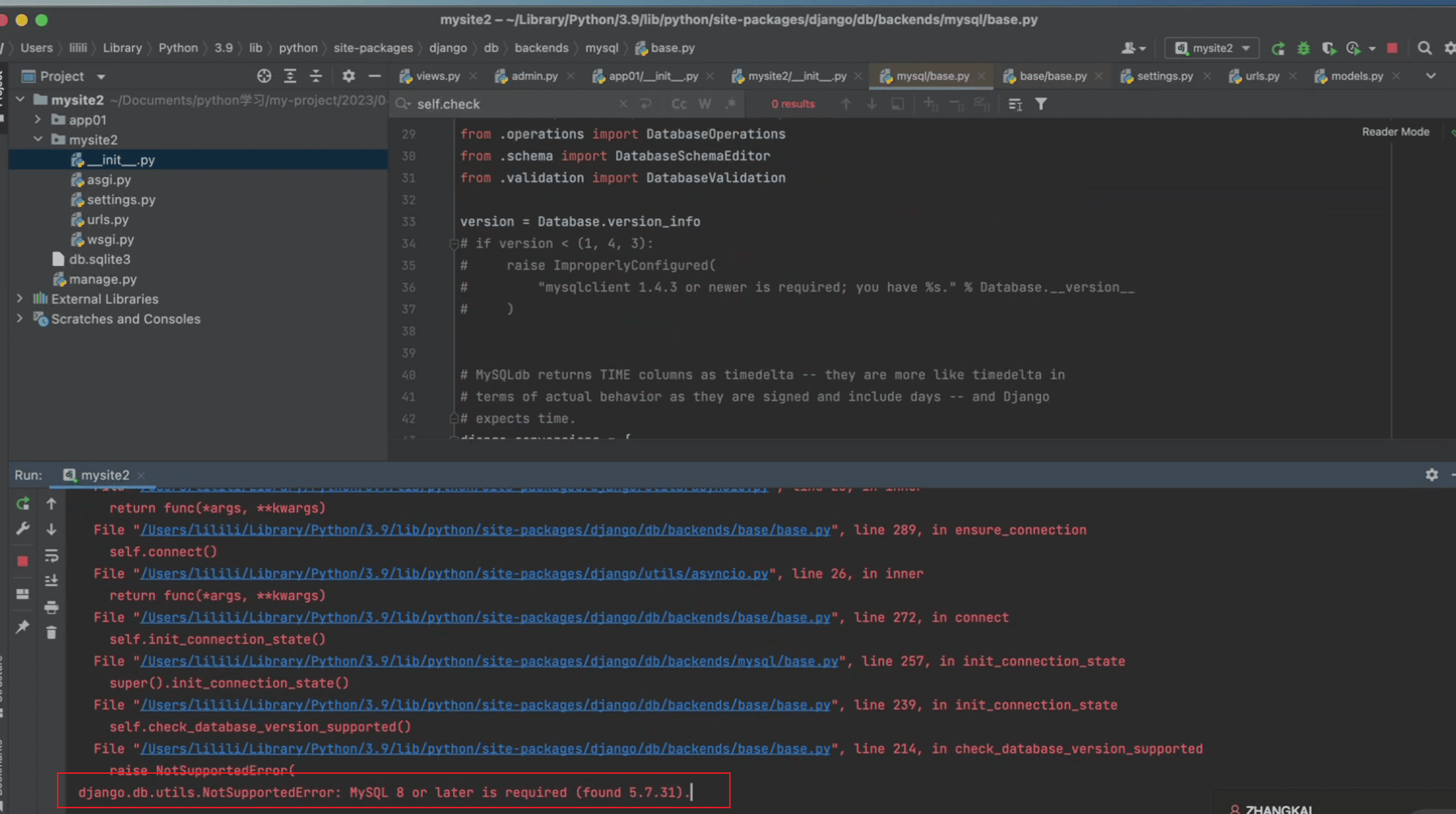Open Project panel gear options

tap(349, 76)
